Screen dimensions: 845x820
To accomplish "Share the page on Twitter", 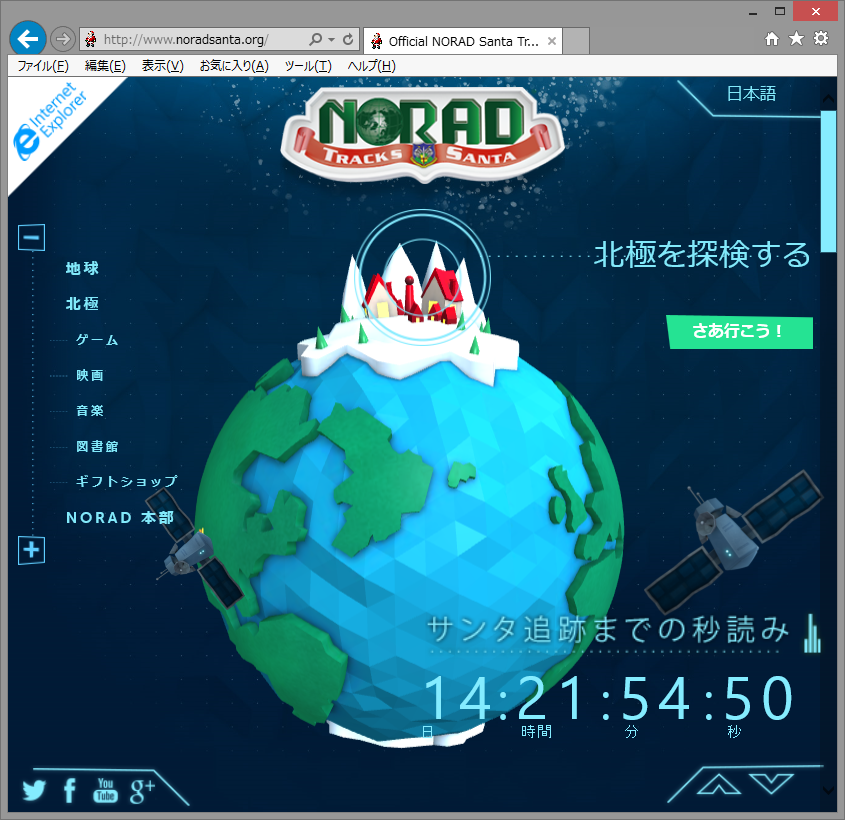I will [34, 791].
